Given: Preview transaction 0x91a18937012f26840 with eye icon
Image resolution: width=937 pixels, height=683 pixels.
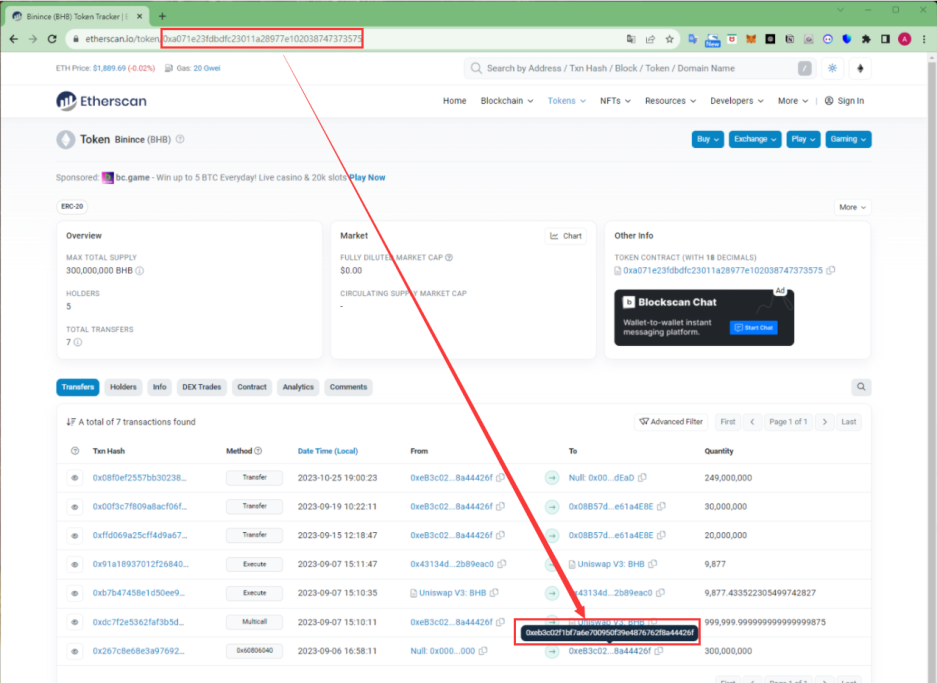Looking at the screenshot, I should click(75, 564).
